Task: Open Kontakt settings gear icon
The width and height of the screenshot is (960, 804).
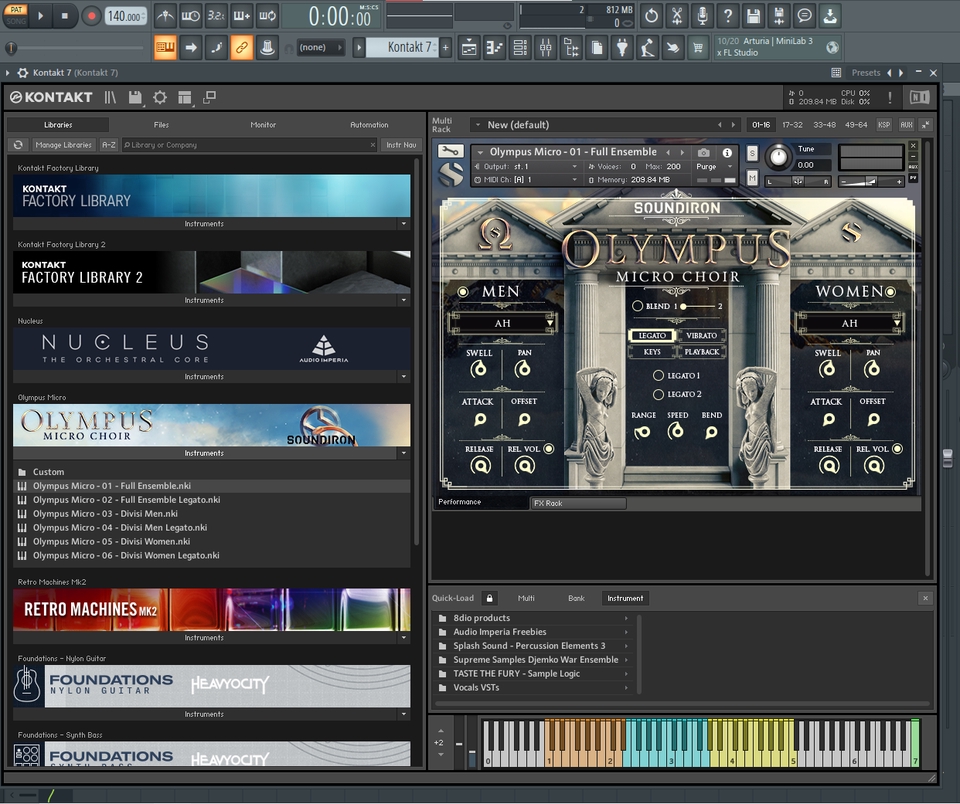Action: coord(160,97)
